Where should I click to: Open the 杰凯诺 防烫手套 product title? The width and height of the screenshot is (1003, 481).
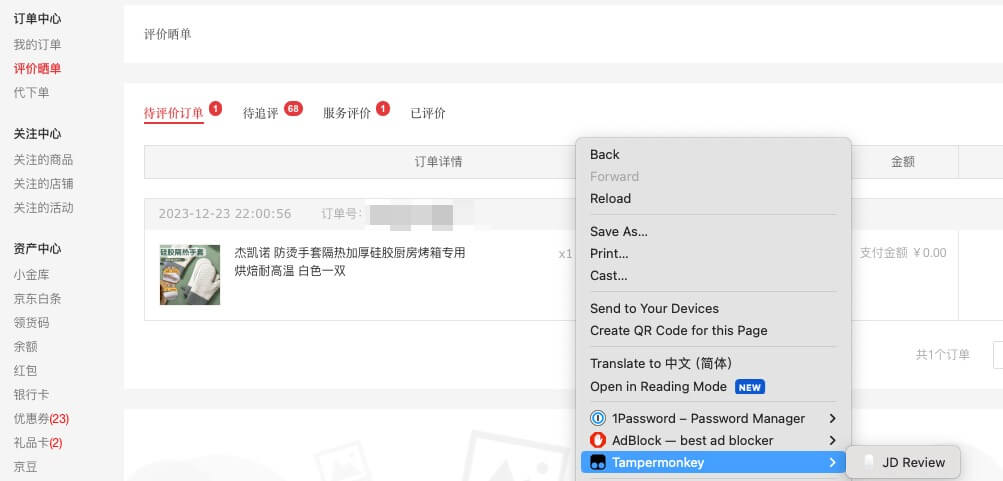tap(350, 262)
